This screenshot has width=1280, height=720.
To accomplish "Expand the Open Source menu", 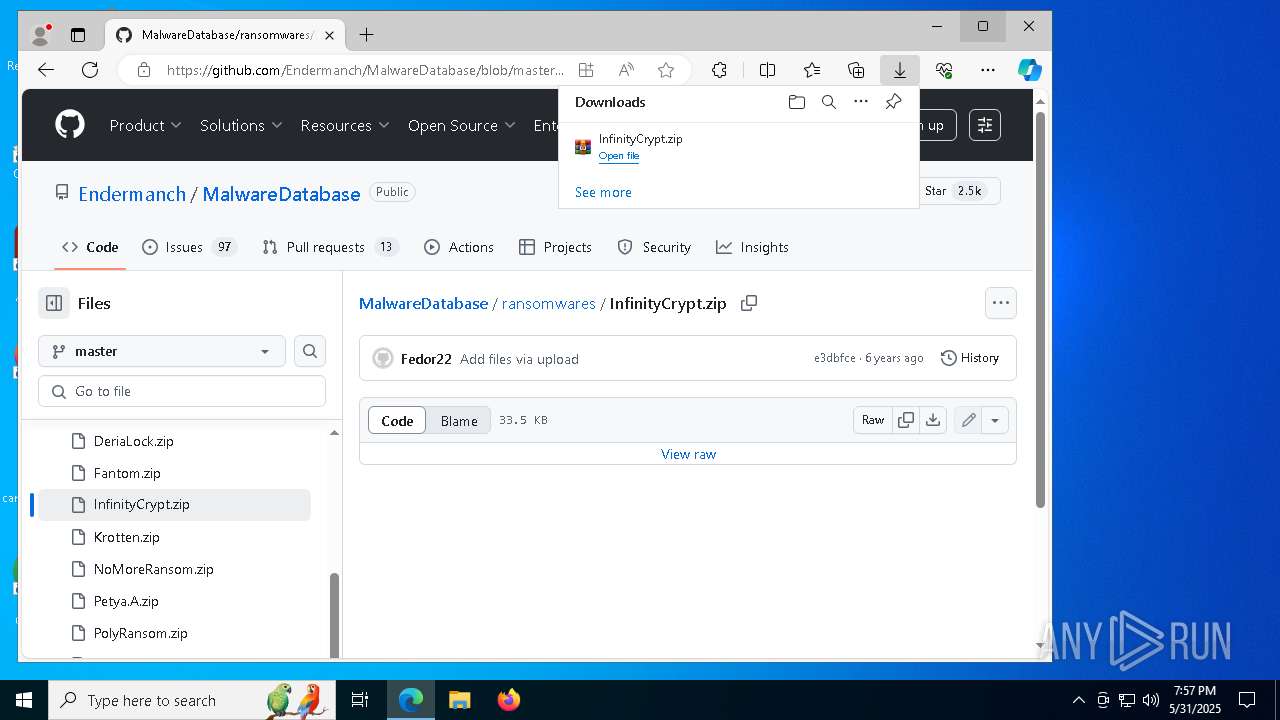I will click(461, 125).
